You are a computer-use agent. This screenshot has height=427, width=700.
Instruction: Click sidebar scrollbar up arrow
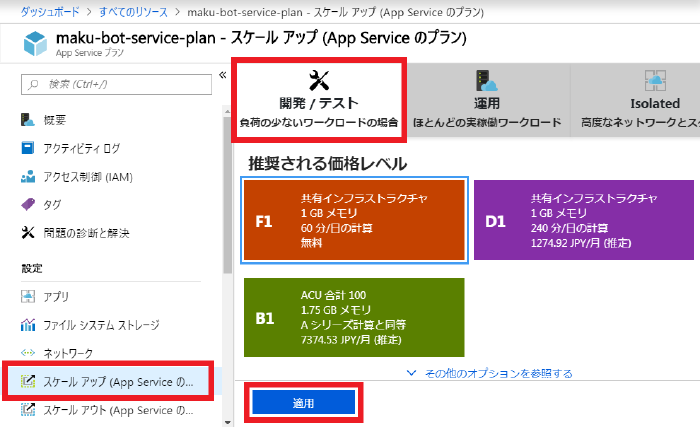(227, 111)
